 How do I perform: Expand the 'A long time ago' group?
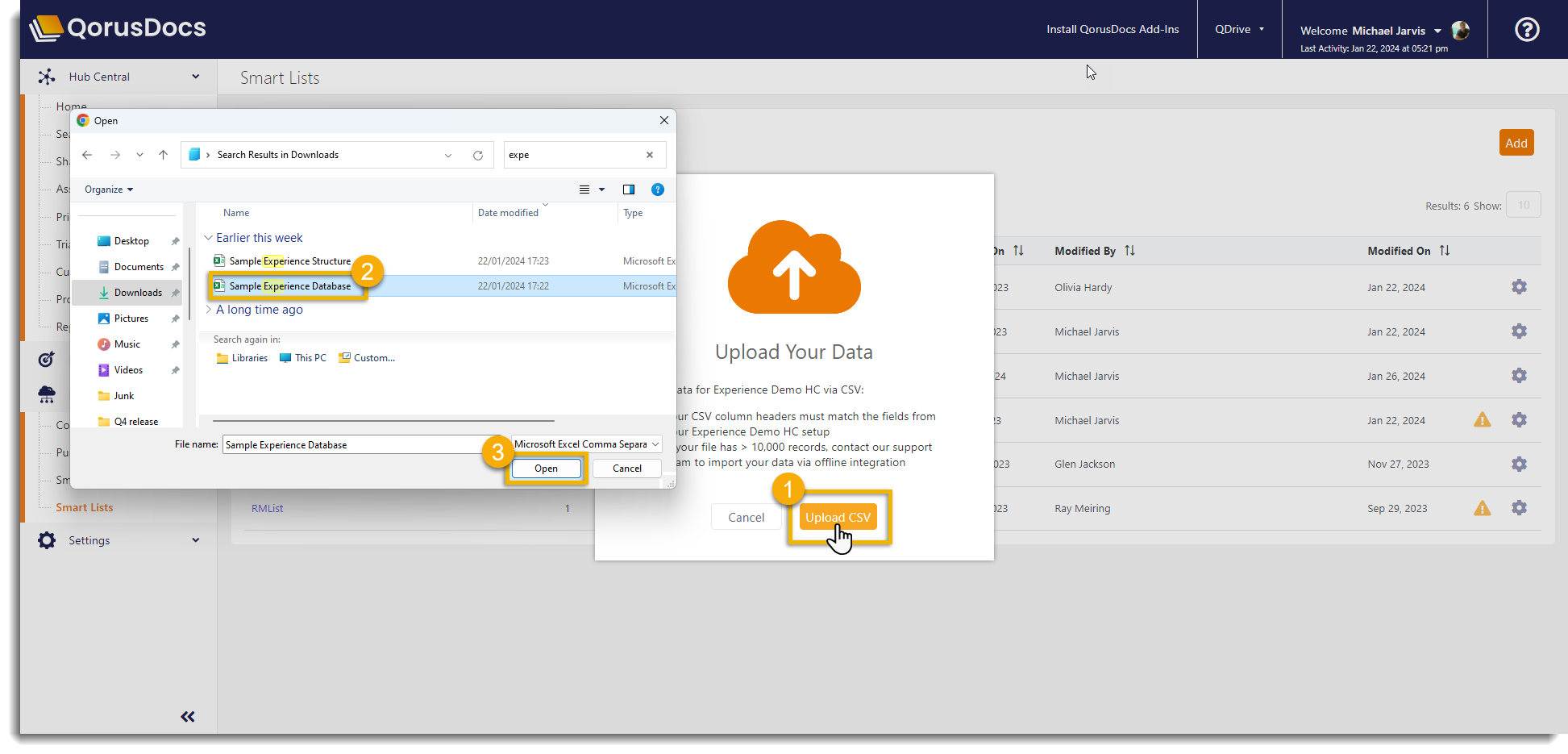pos(210,310)
